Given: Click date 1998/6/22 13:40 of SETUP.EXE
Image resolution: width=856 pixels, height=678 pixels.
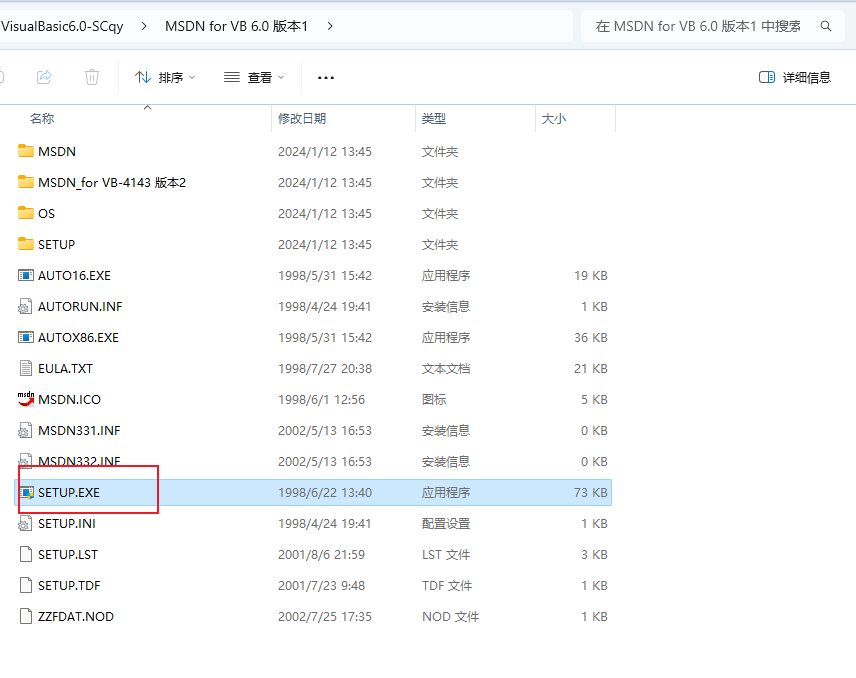Looking at the screenshot, I should coord(325,492).
